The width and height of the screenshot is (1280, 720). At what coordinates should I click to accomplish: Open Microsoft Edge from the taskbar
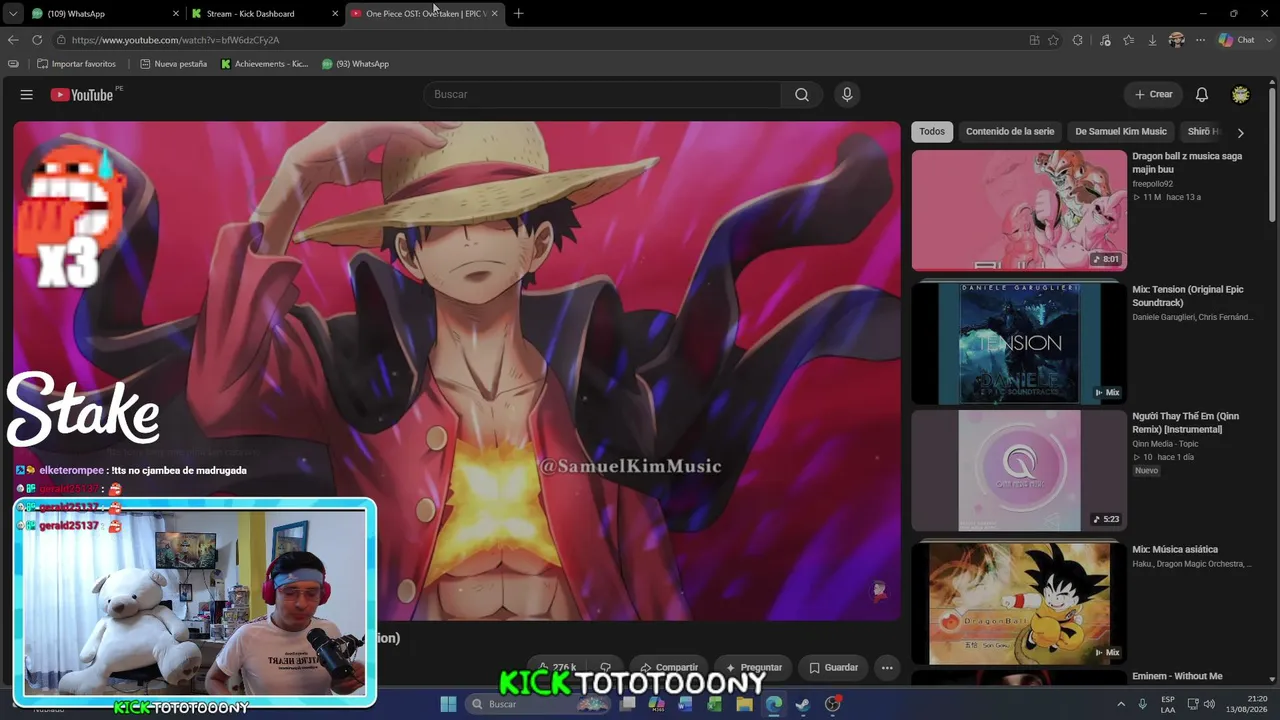774,704
